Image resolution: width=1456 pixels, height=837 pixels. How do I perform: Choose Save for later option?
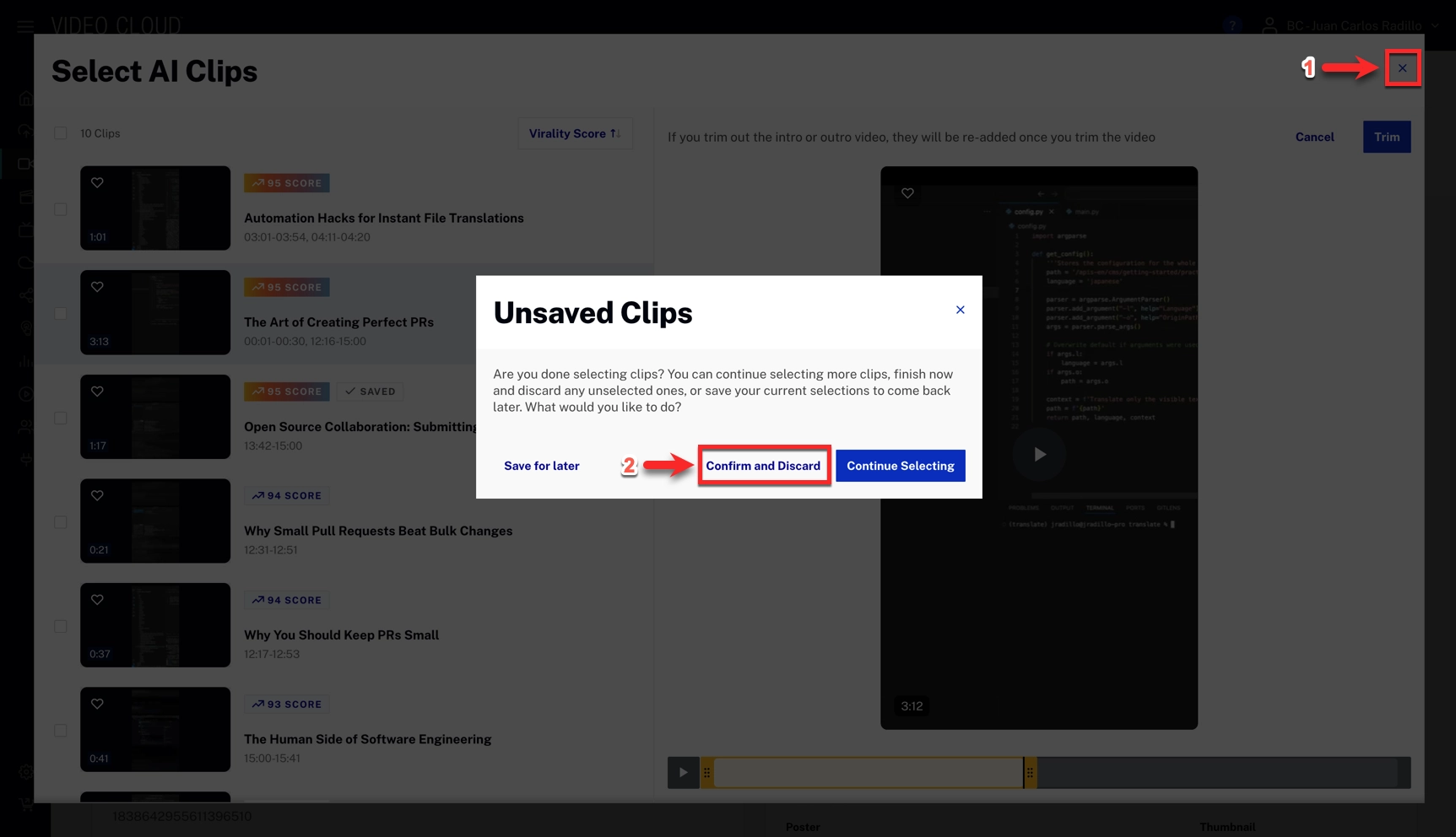541,466
